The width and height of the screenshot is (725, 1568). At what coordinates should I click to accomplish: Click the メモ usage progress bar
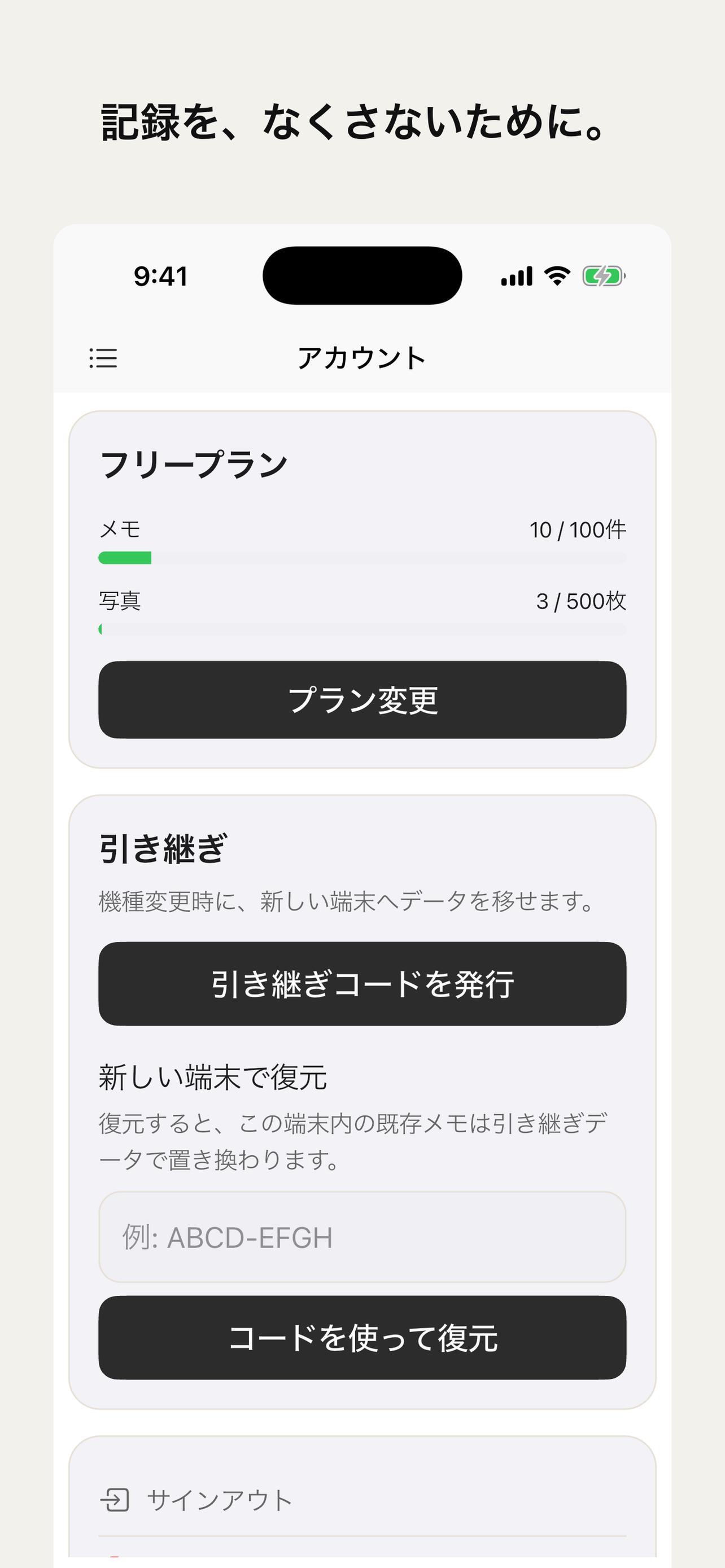tap(362, 558)
